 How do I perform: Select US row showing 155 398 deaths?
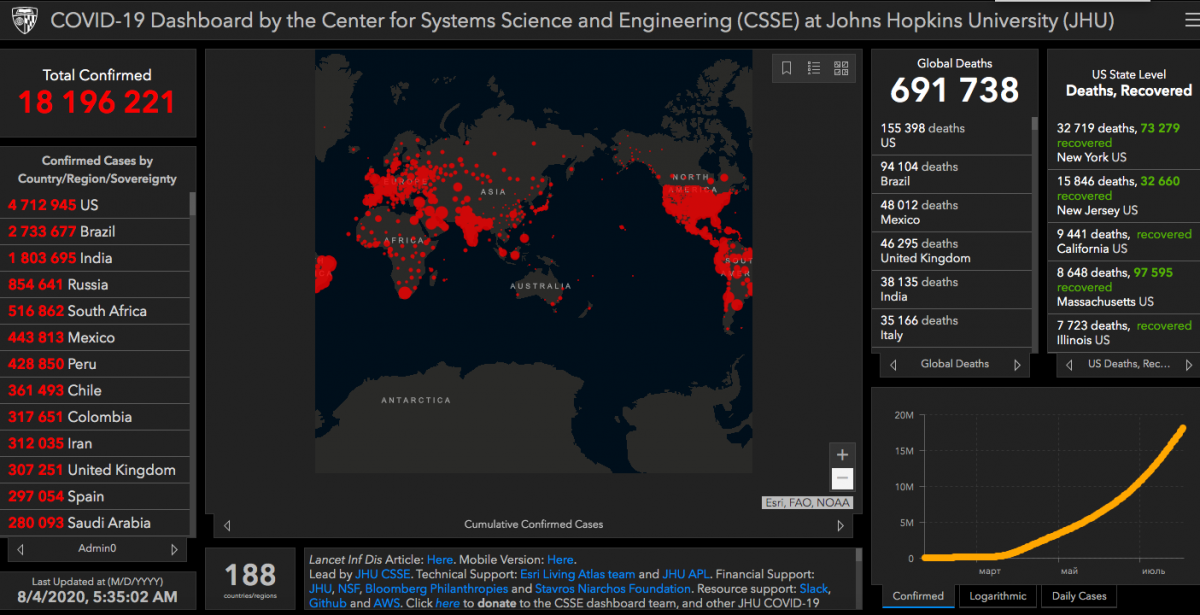point(953,136)
